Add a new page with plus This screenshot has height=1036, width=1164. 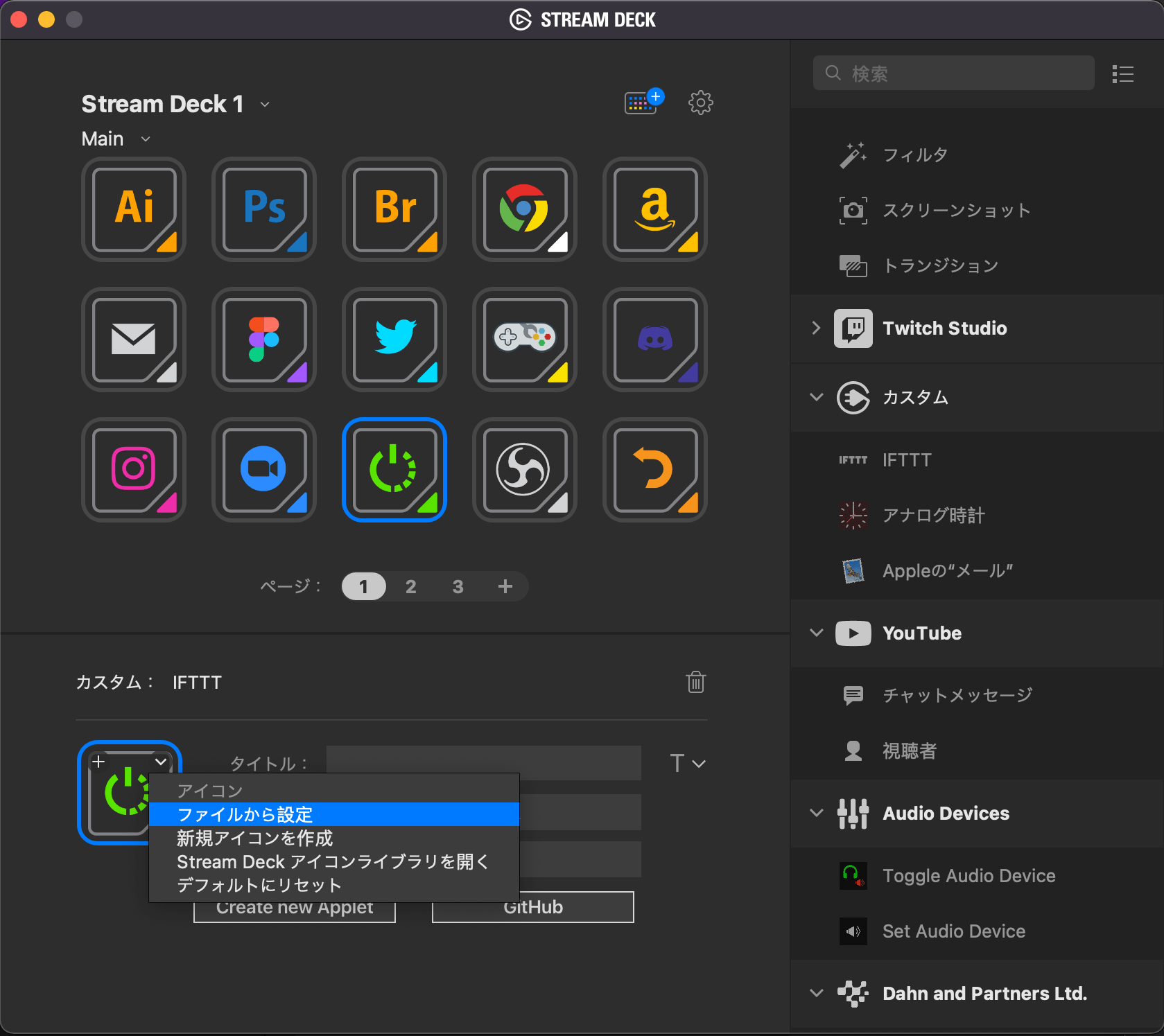tap(505, 587)
